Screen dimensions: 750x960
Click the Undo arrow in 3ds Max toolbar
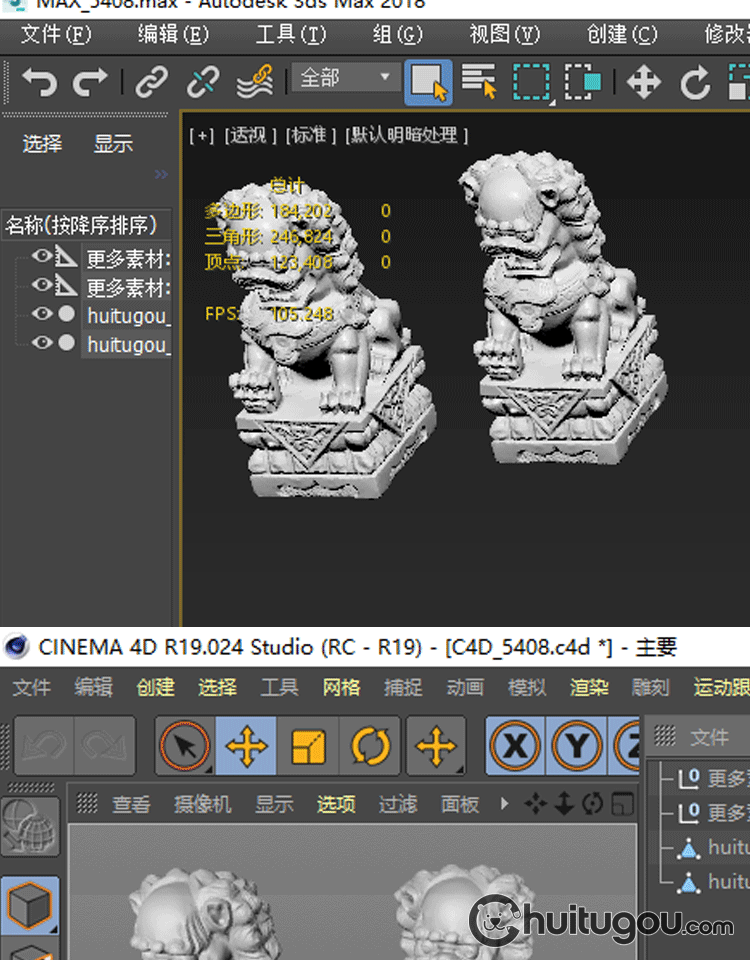tap(39, 81)
